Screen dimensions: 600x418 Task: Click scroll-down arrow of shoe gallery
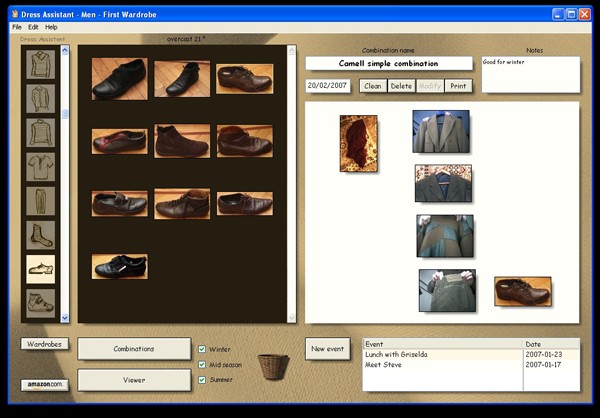point(292,318)
